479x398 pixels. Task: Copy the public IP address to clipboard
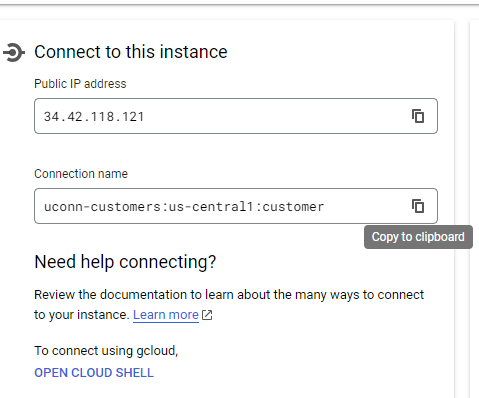pyautogui.click(x=418, y=116)
